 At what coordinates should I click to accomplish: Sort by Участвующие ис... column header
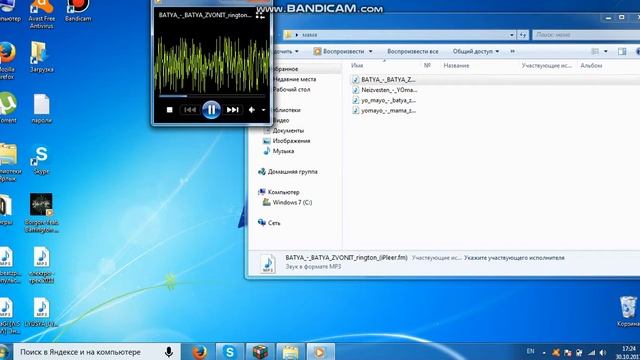[547, 65]
